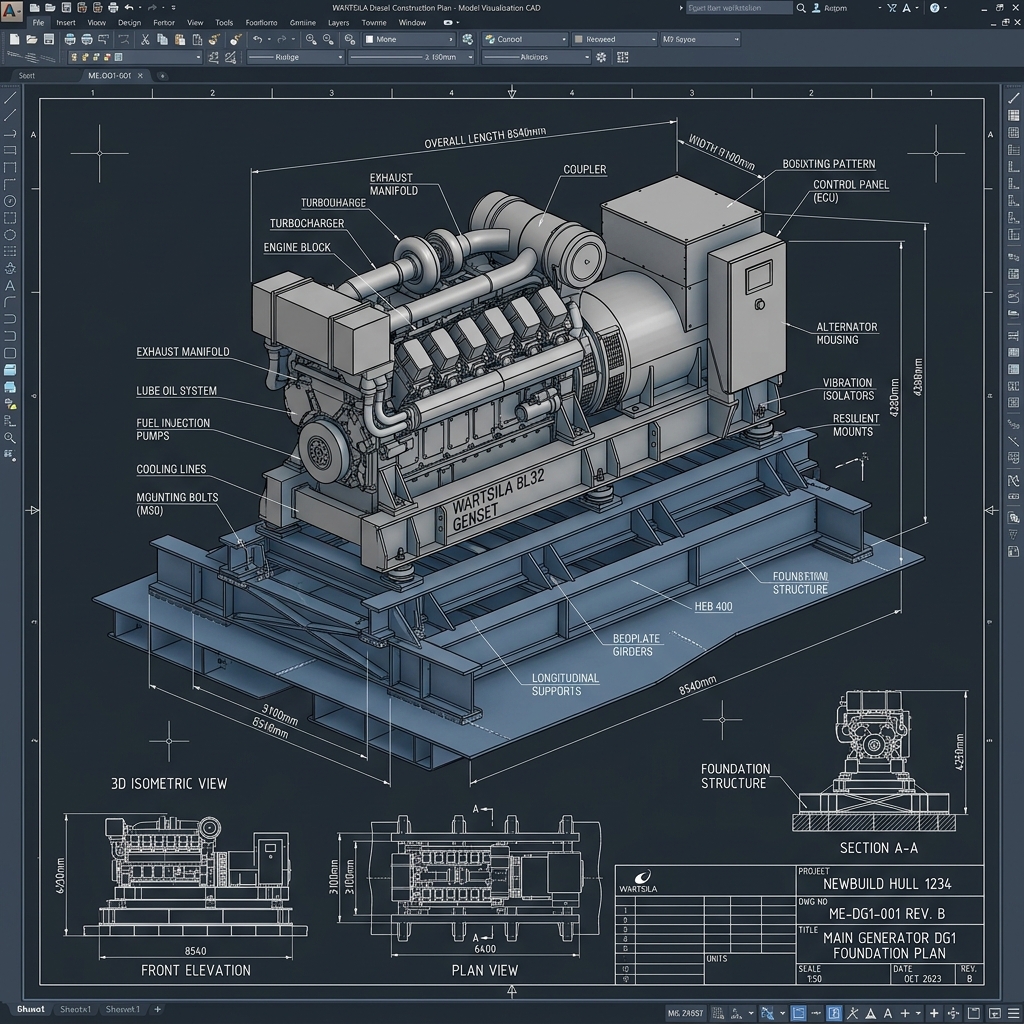Click the Open folder icon in quick access bar
Screen dimensions: 1024x1024
[50, 8]
